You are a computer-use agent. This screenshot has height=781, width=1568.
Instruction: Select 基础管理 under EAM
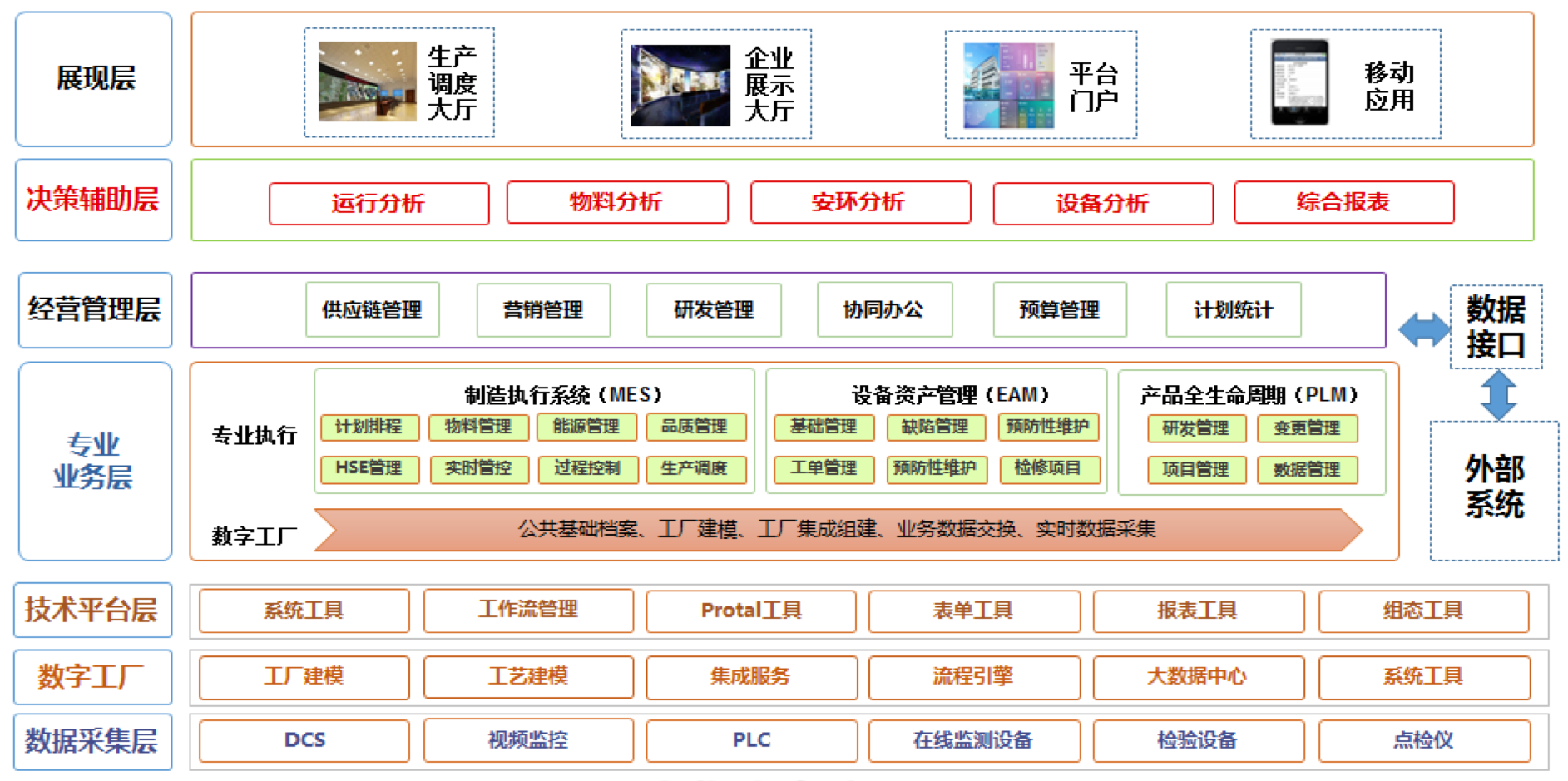824,427
